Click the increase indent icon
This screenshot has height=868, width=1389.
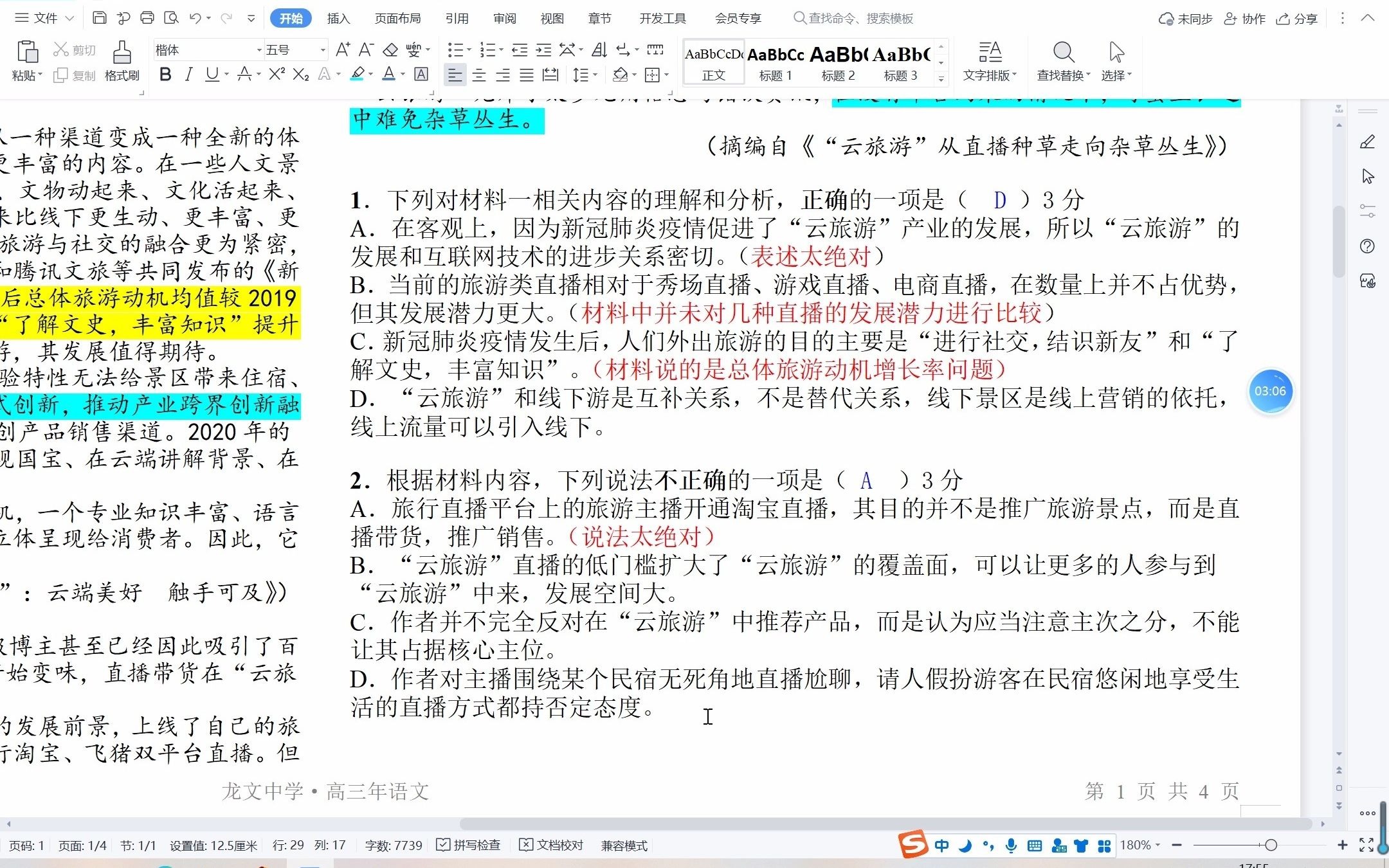pos(543,50)
